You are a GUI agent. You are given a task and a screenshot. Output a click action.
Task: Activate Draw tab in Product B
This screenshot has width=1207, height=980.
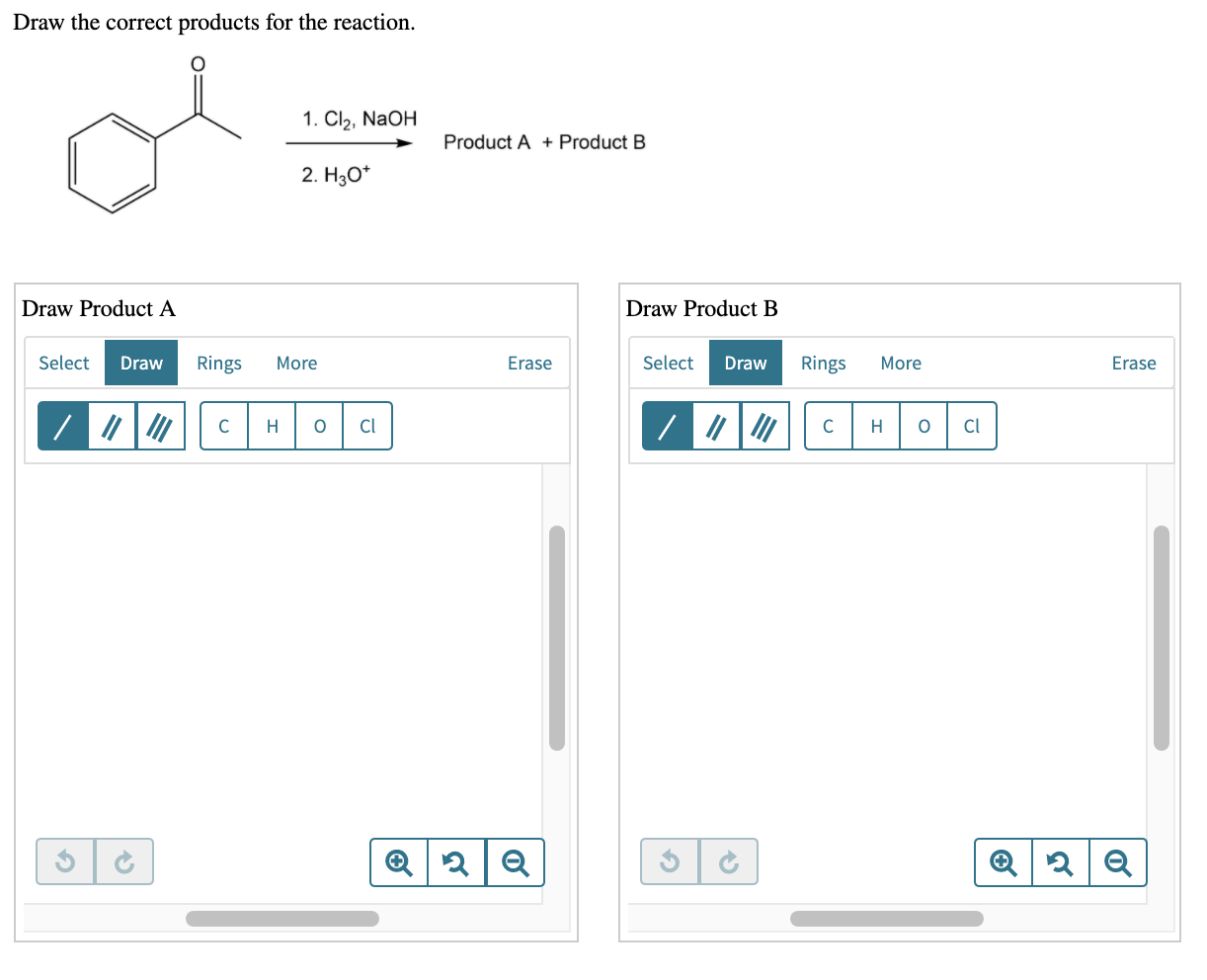click(746, 364)
